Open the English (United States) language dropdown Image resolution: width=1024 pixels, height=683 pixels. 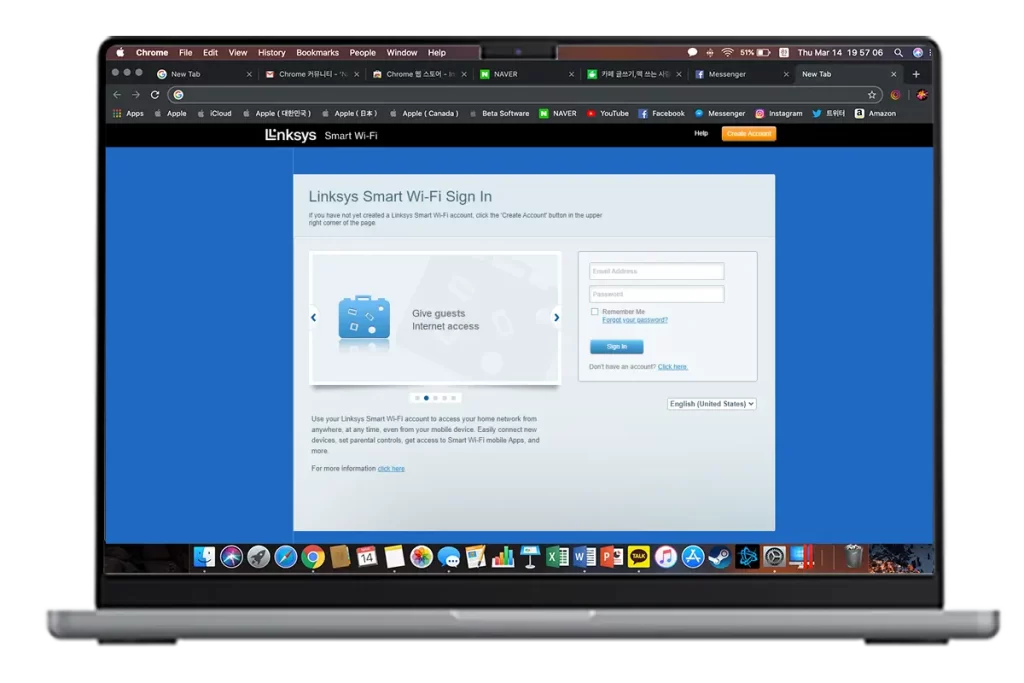(x=711, y=404)
